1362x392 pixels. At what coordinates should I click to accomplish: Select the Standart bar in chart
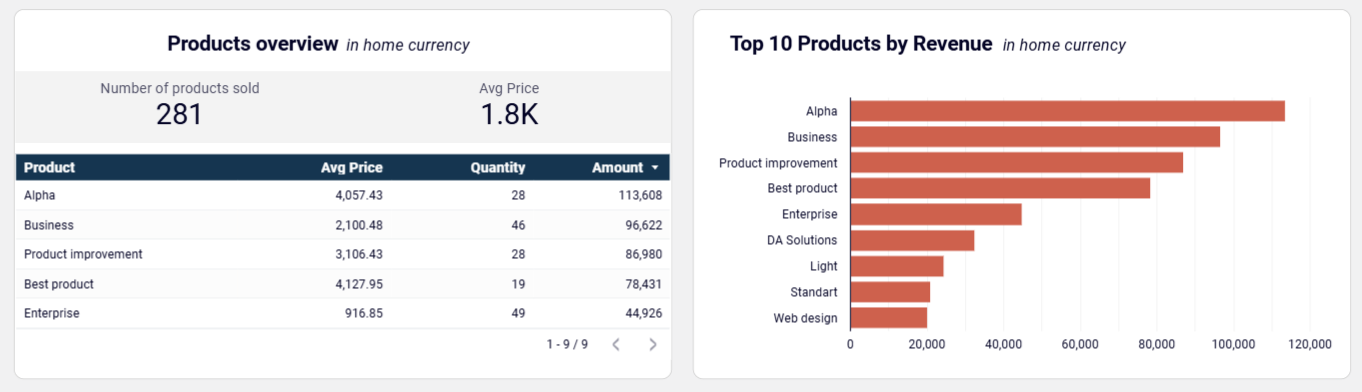[x=890, y=292]
